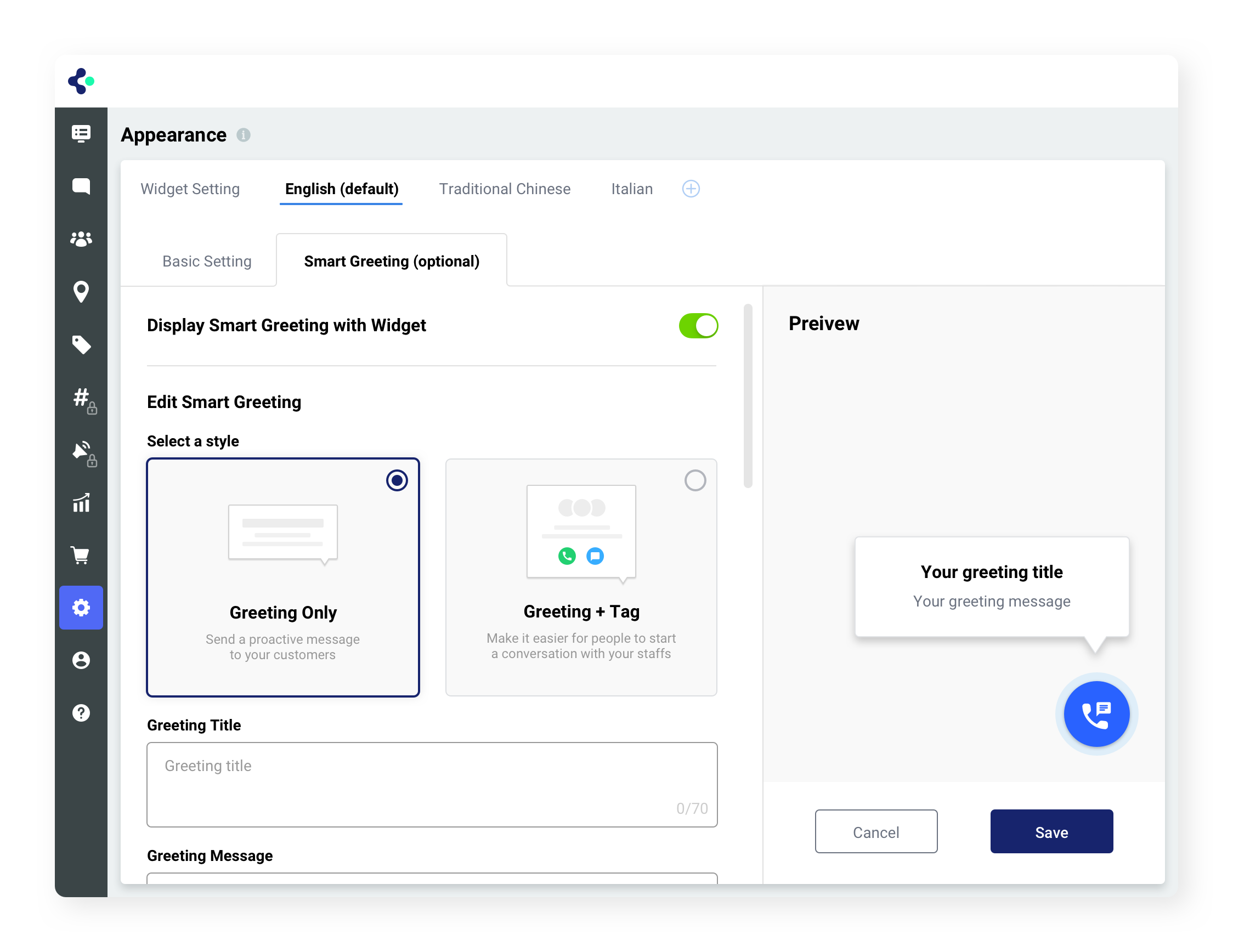This screenshot has height=952, width=1233.
Task: Open the shopping cart sidebar icon
Action: (x=81, y=556)
